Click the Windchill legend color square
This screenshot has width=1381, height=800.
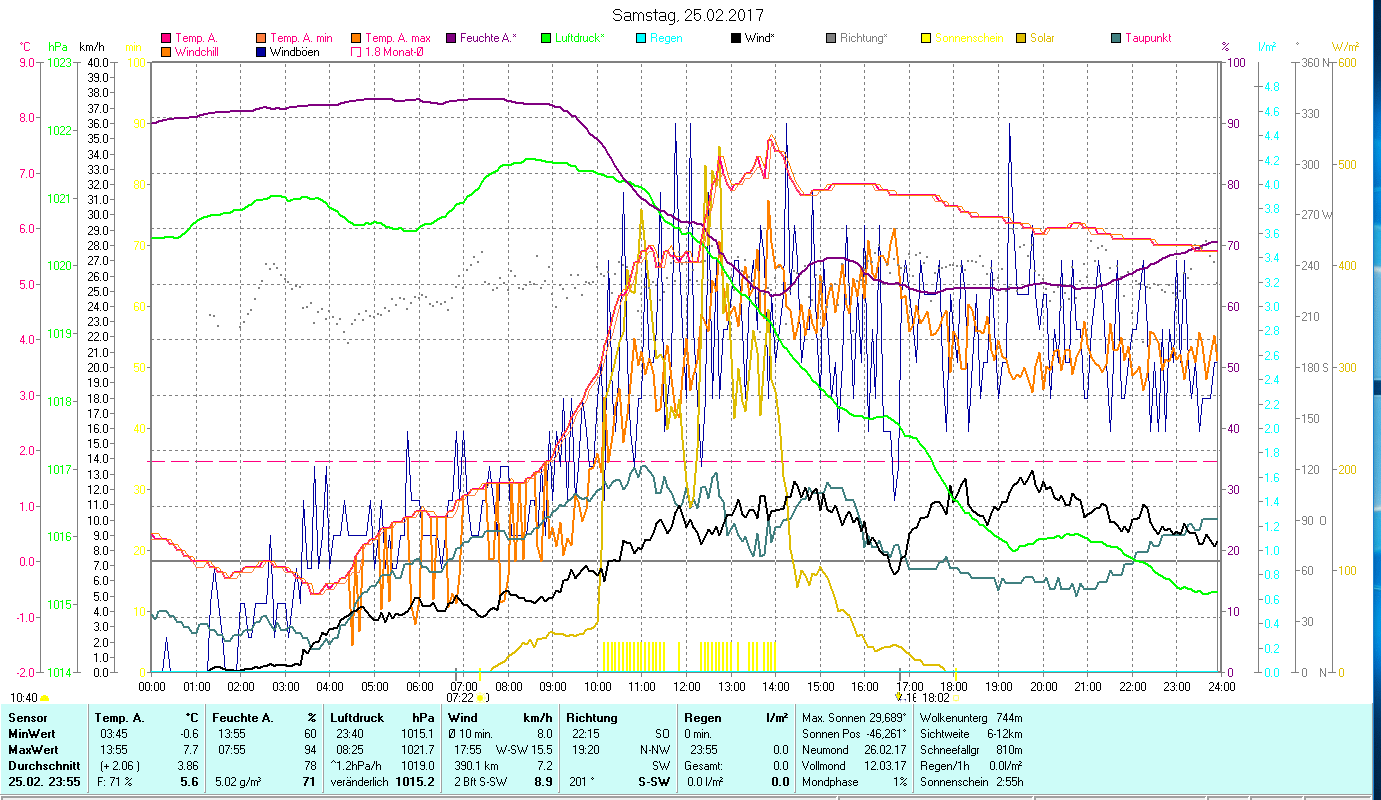coord(166,52)
